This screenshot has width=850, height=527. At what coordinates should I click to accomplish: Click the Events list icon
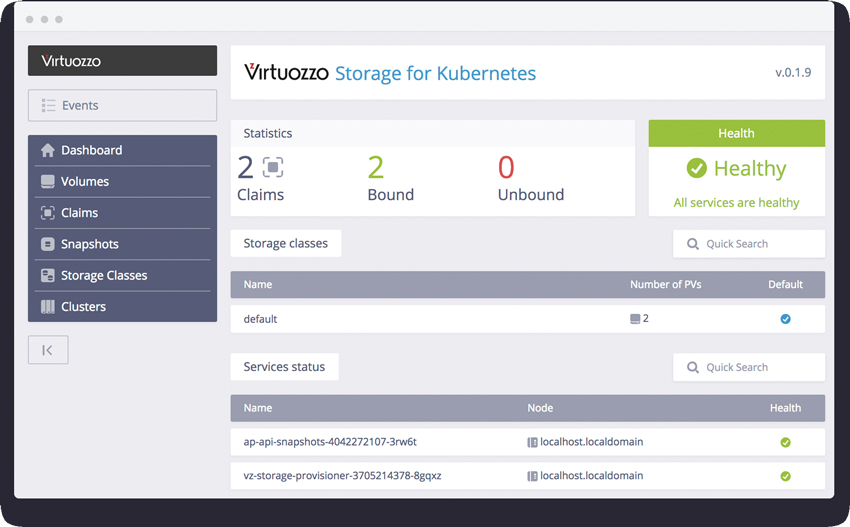49,105
